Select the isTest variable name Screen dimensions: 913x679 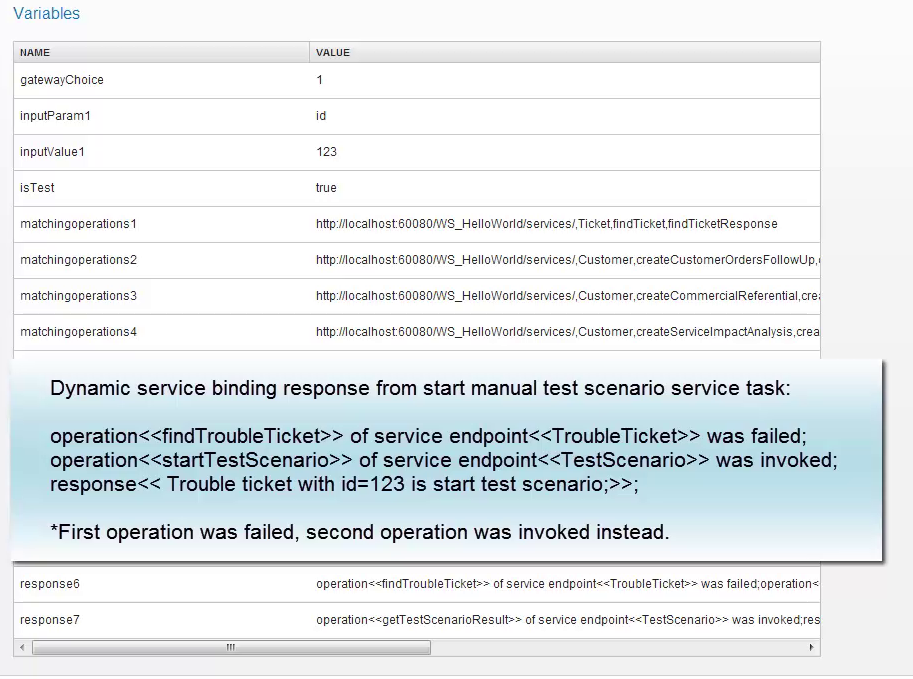click(x=37, y=188)
